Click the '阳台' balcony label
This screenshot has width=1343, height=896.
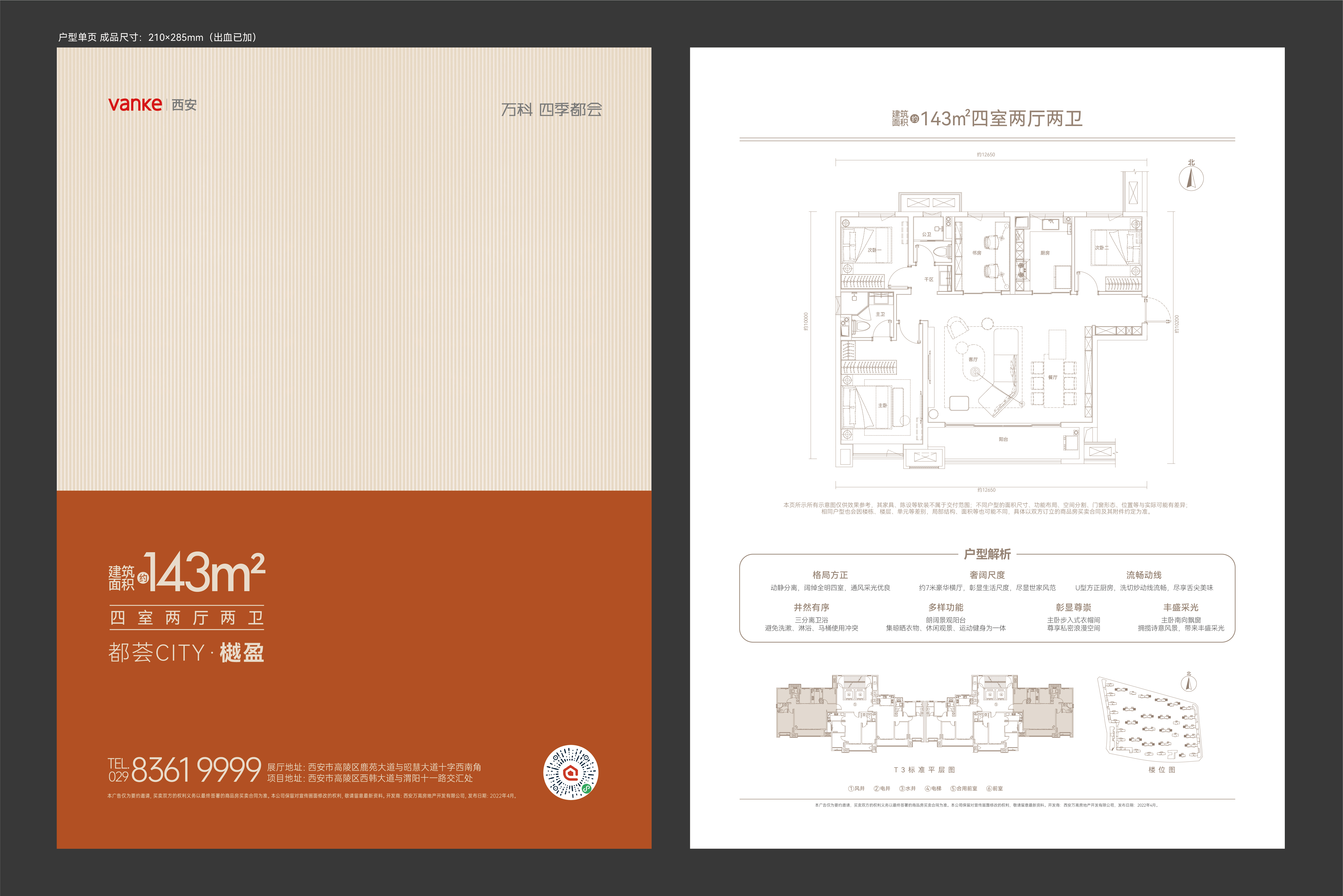point(1003,439)
